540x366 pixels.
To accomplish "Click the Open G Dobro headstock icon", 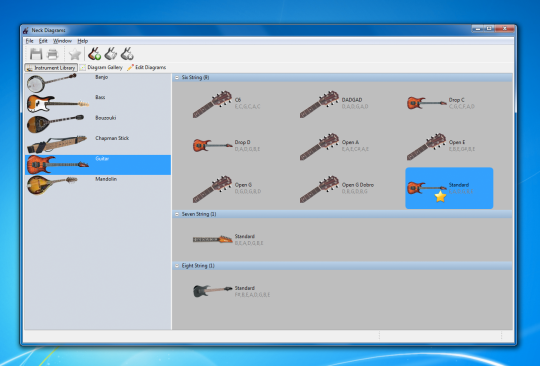I will point(319,189).
